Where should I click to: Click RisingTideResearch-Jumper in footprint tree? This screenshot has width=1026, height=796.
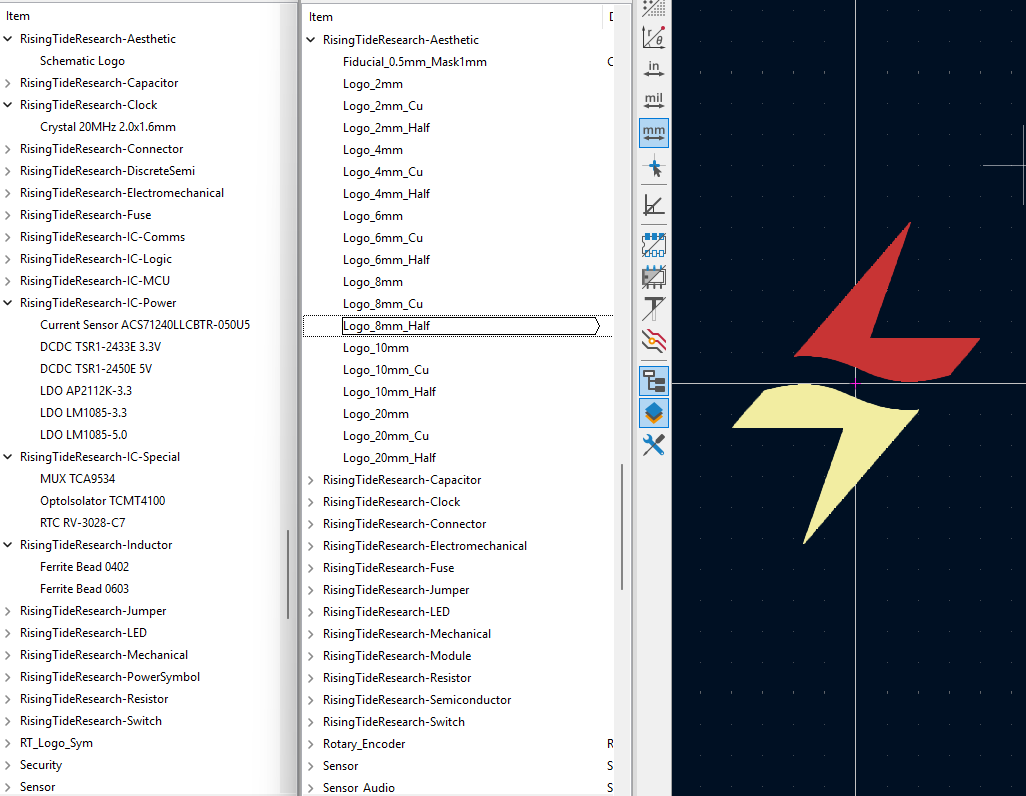[x=396, y=590]
